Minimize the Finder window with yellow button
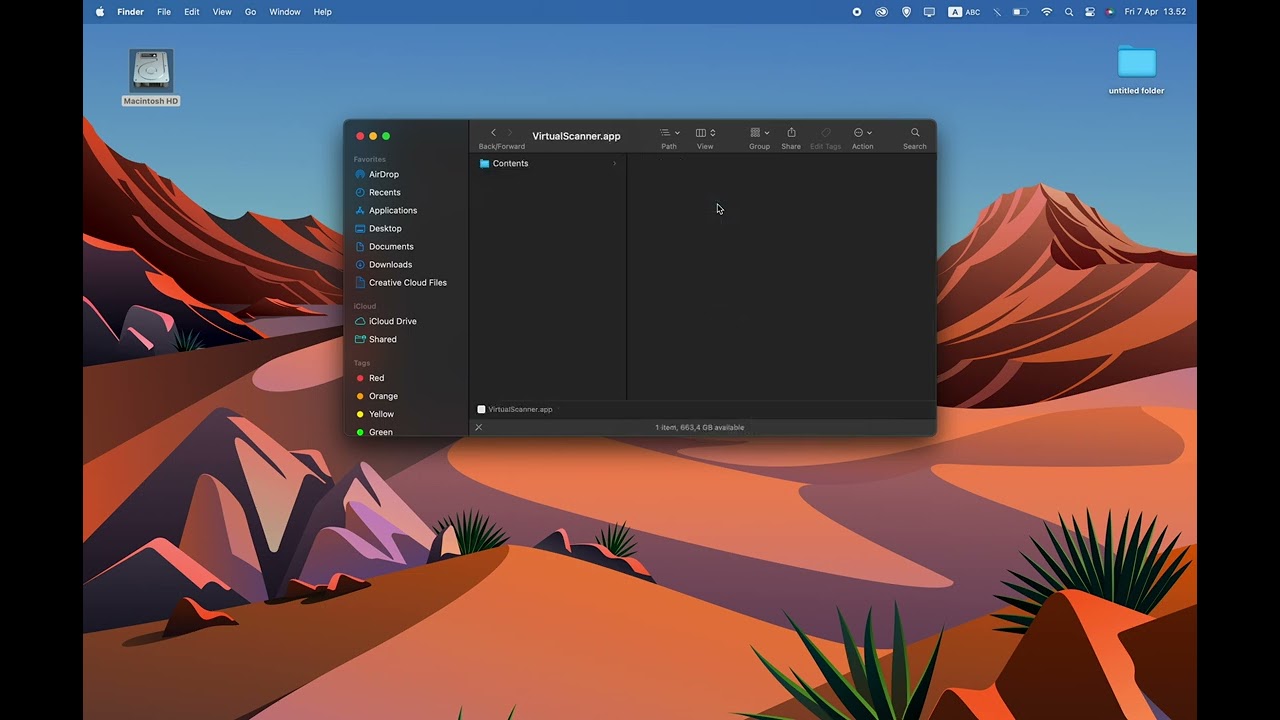The height and width of the screenshot is (720, 1280). [373, 136]
